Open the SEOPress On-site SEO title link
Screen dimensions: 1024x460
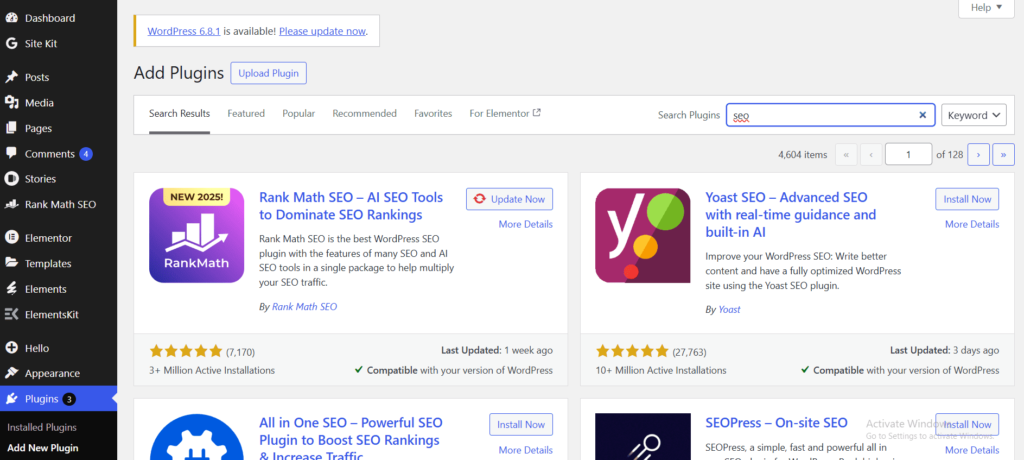776,423
